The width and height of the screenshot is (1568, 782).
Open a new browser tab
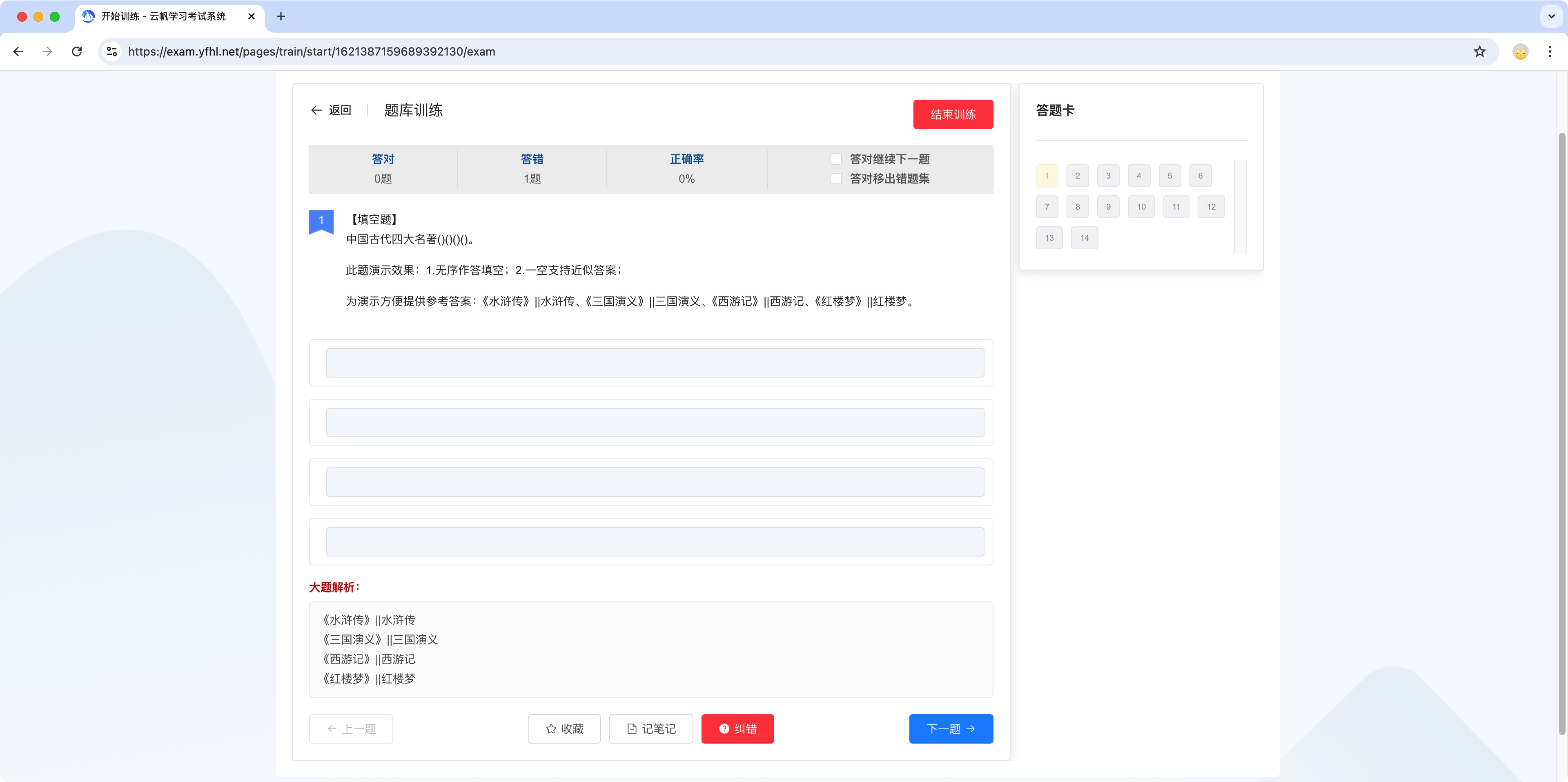281,16
